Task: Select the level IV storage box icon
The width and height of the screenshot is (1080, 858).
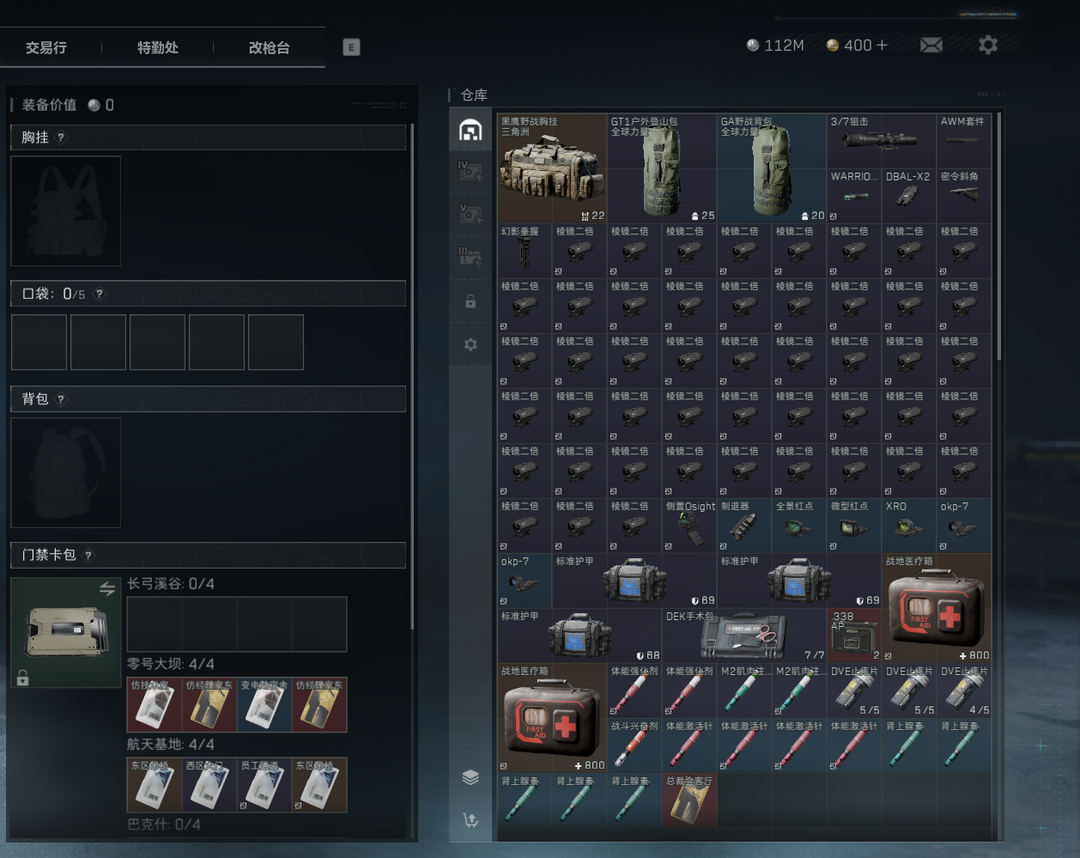Action: click(x=470, y=171)
